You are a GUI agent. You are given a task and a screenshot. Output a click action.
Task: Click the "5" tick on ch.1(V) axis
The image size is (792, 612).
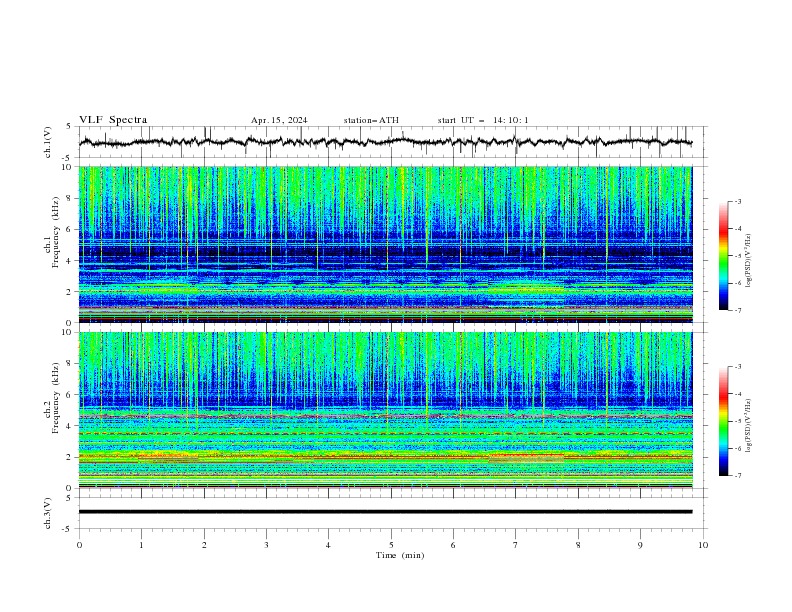pyautogui.click(x=68, y=127)
